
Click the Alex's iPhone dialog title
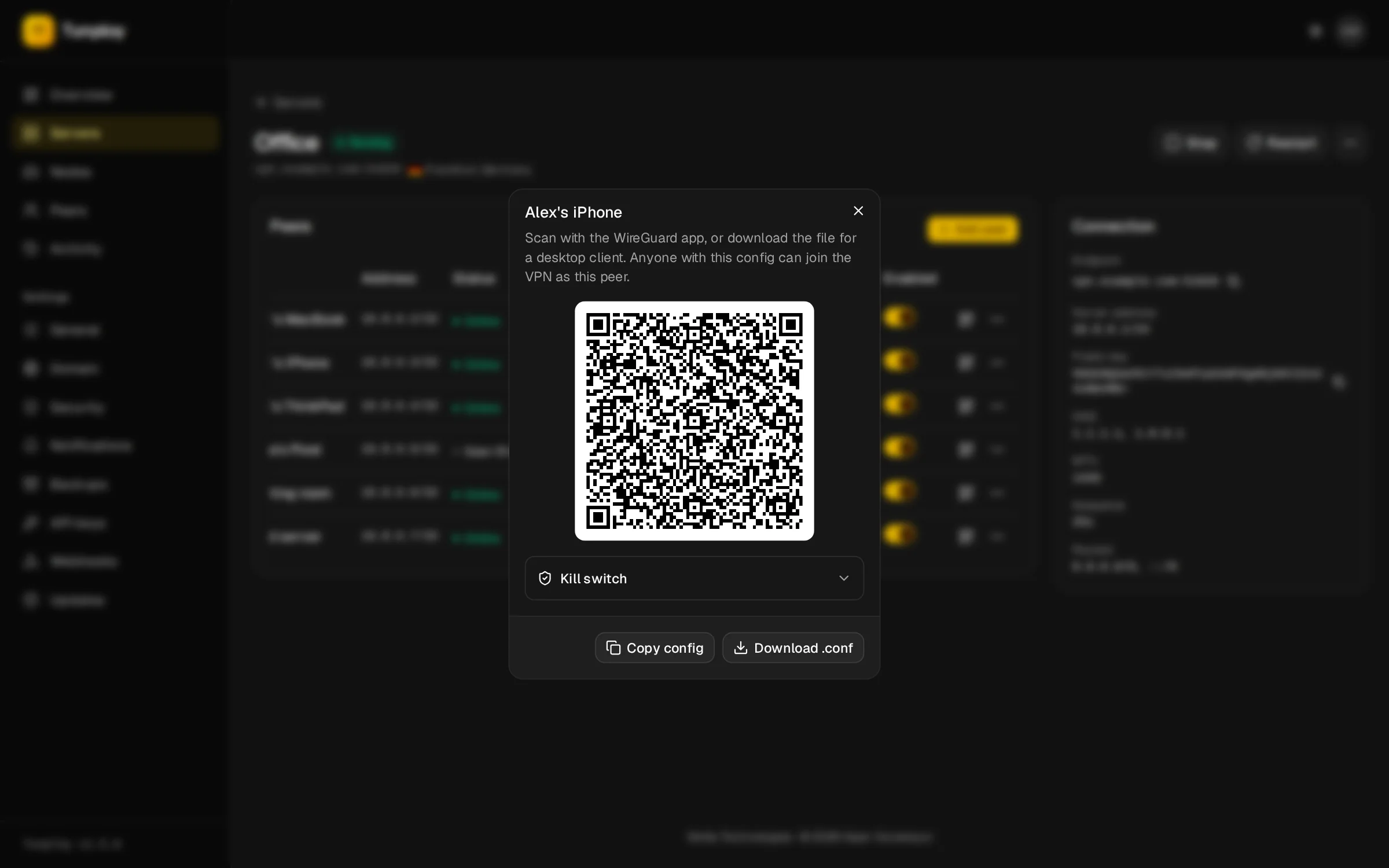coord(573,212)
